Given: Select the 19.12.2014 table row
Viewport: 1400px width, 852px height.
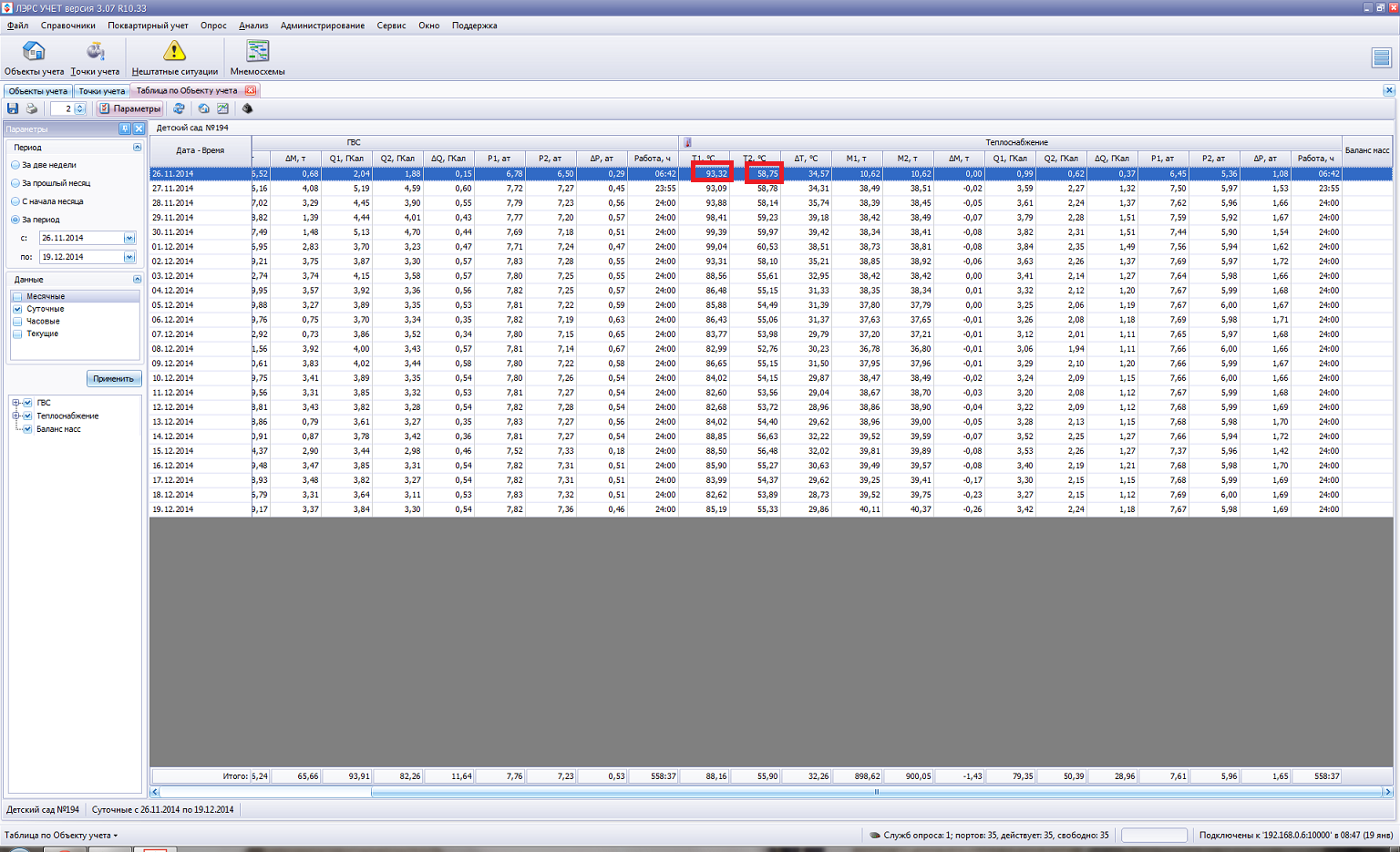Looking at the screenshot, I should tap(771, 509).
